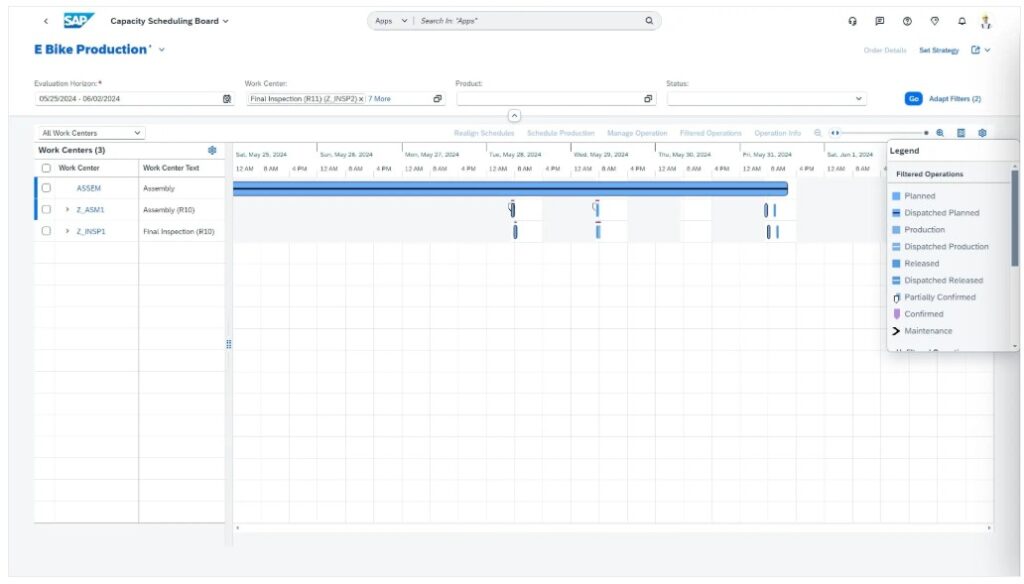
Task: Click Schedule Production toolbar item
Action: 560,133
